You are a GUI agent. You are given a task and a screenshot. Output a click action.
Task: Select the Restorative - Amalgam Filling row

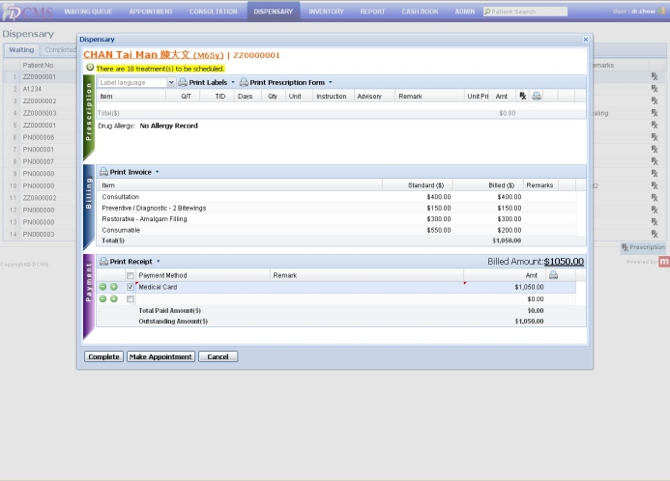click(x=337, y=219)
